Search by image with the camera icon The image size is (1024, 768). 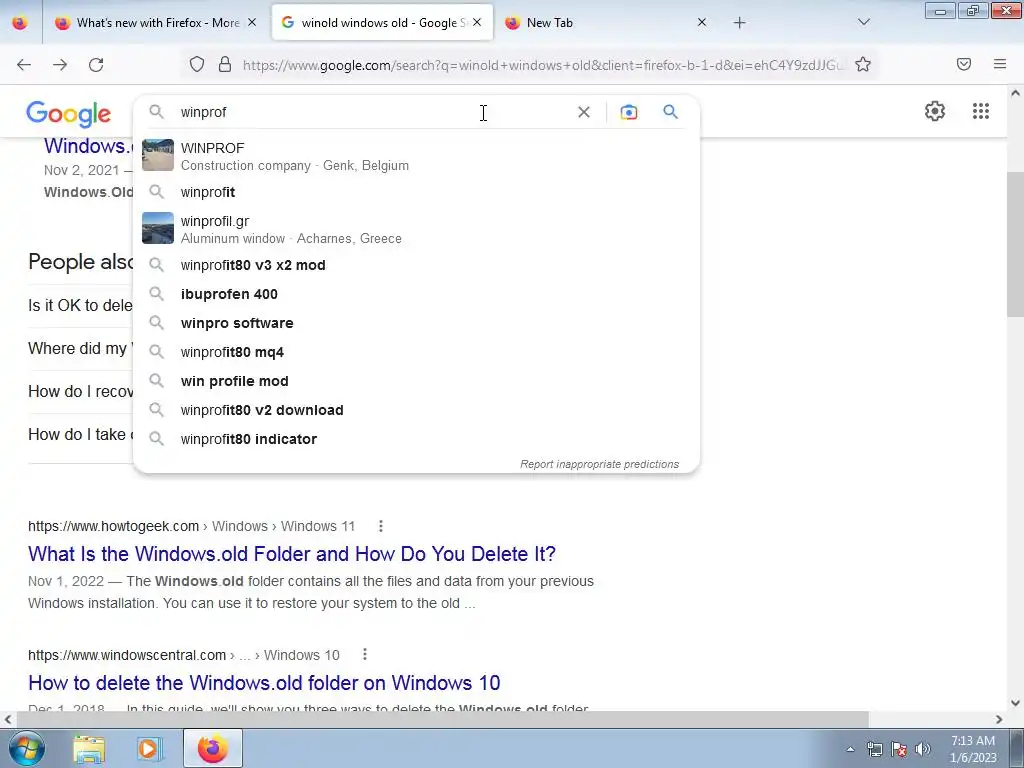629,112
